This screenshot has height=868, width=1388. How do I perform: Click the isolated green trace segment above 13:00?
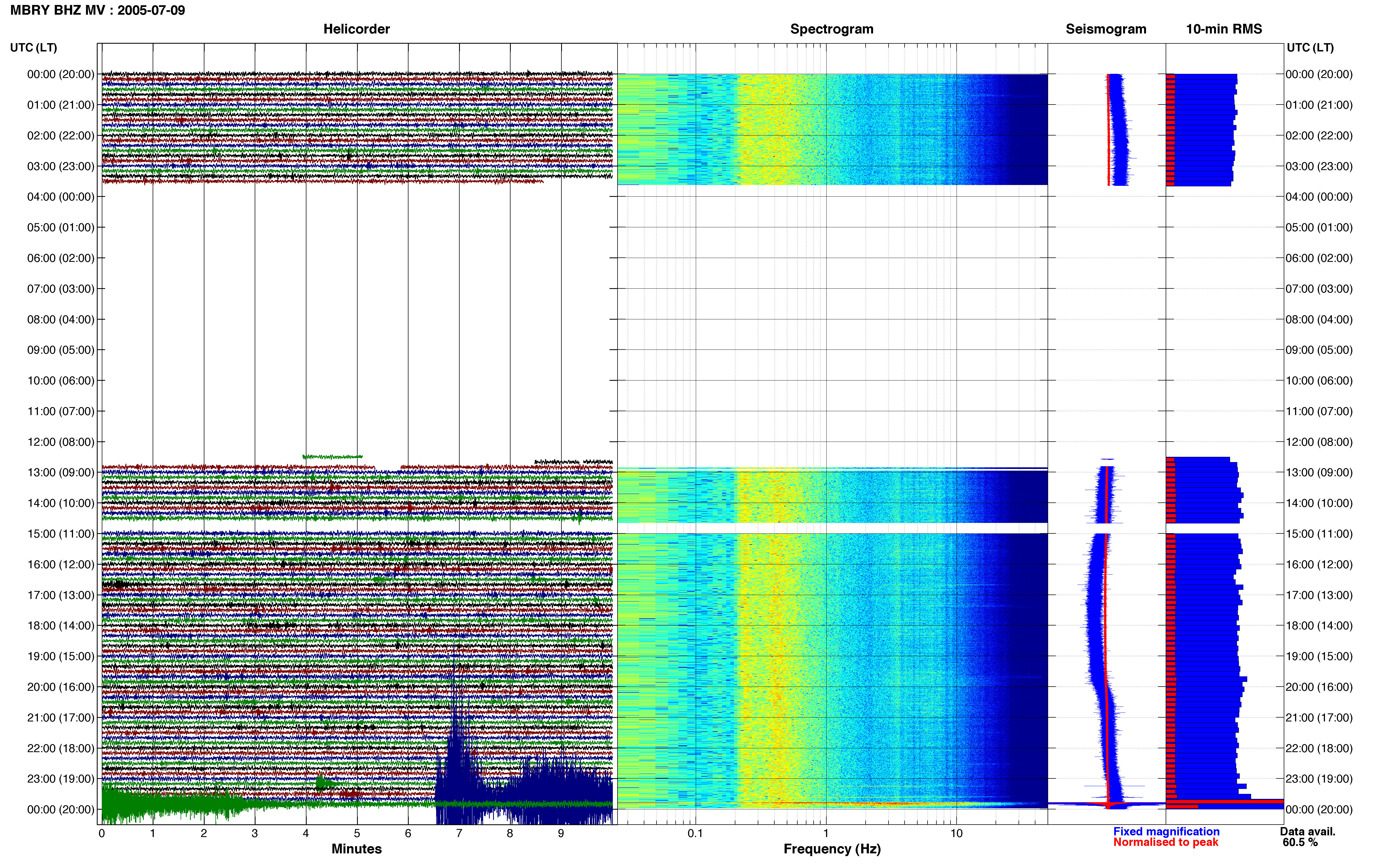(x=332, y=457)
